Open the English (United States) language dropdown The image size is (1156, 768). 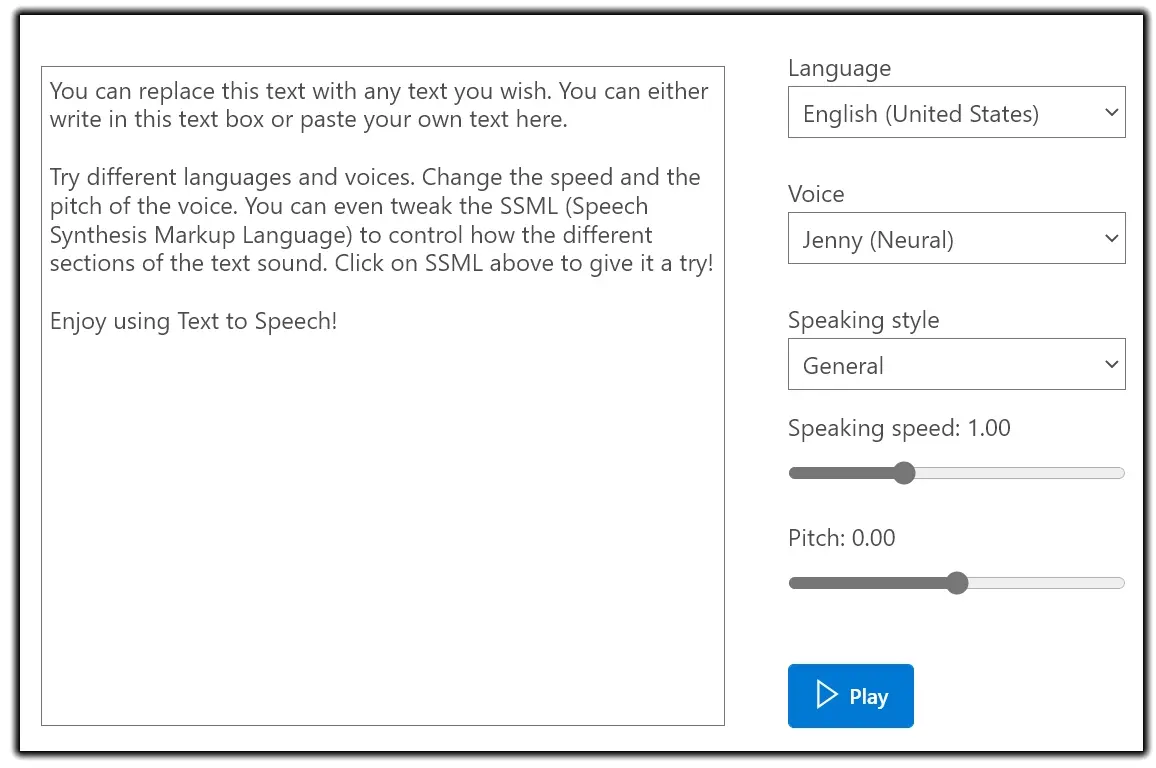(955, 113)
